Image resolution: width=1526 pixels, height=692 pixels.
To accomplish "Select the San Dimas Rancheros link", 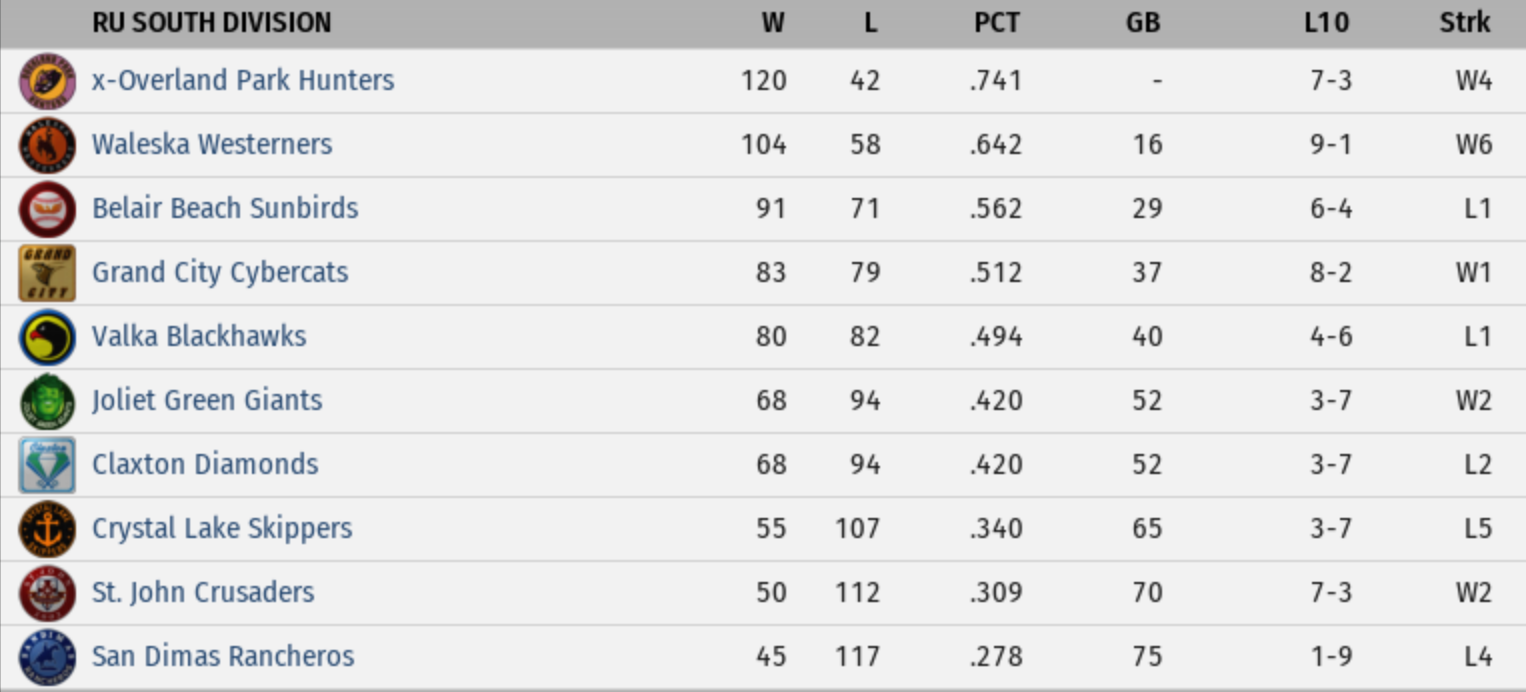I will [223, 656].
